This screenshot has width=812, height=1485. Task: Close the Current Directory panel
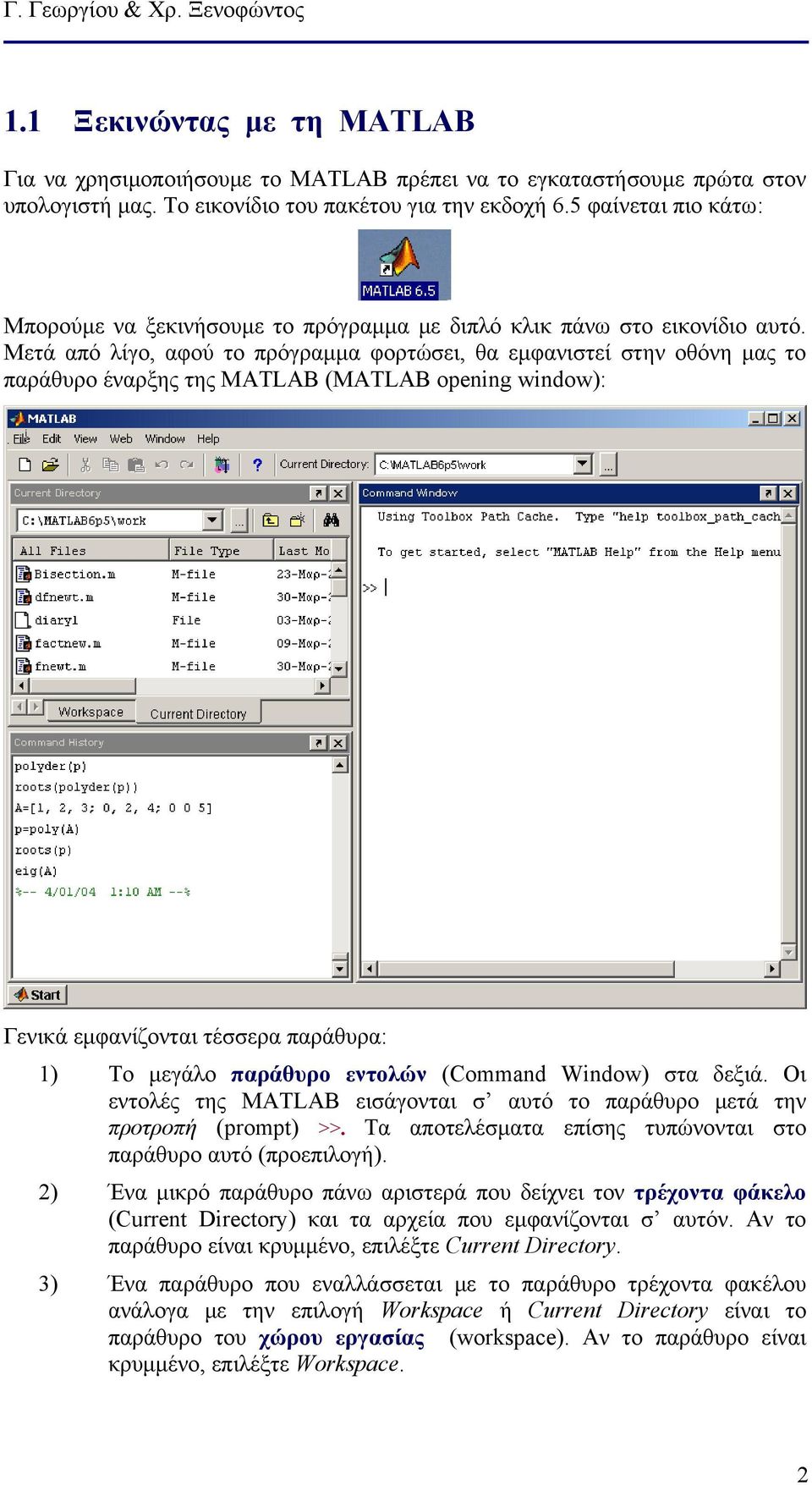pyautogui.click(x=337, y=492)
